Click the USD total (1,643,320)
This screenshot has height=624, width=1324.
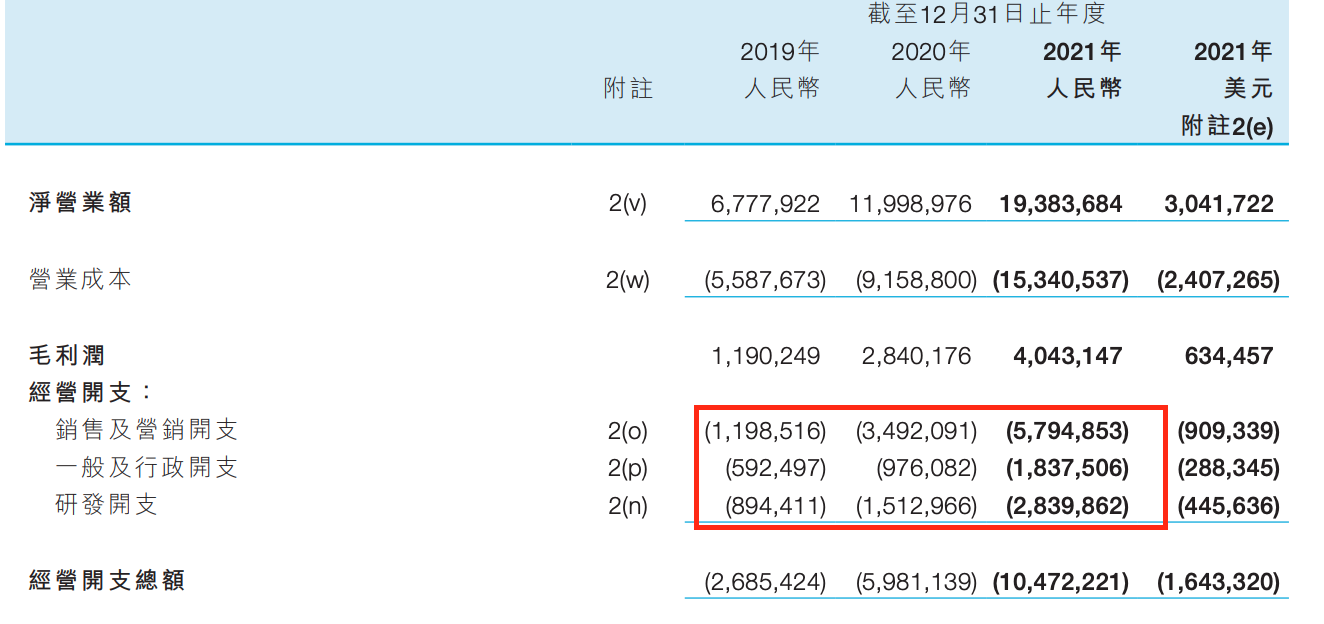click(1218, 582)
